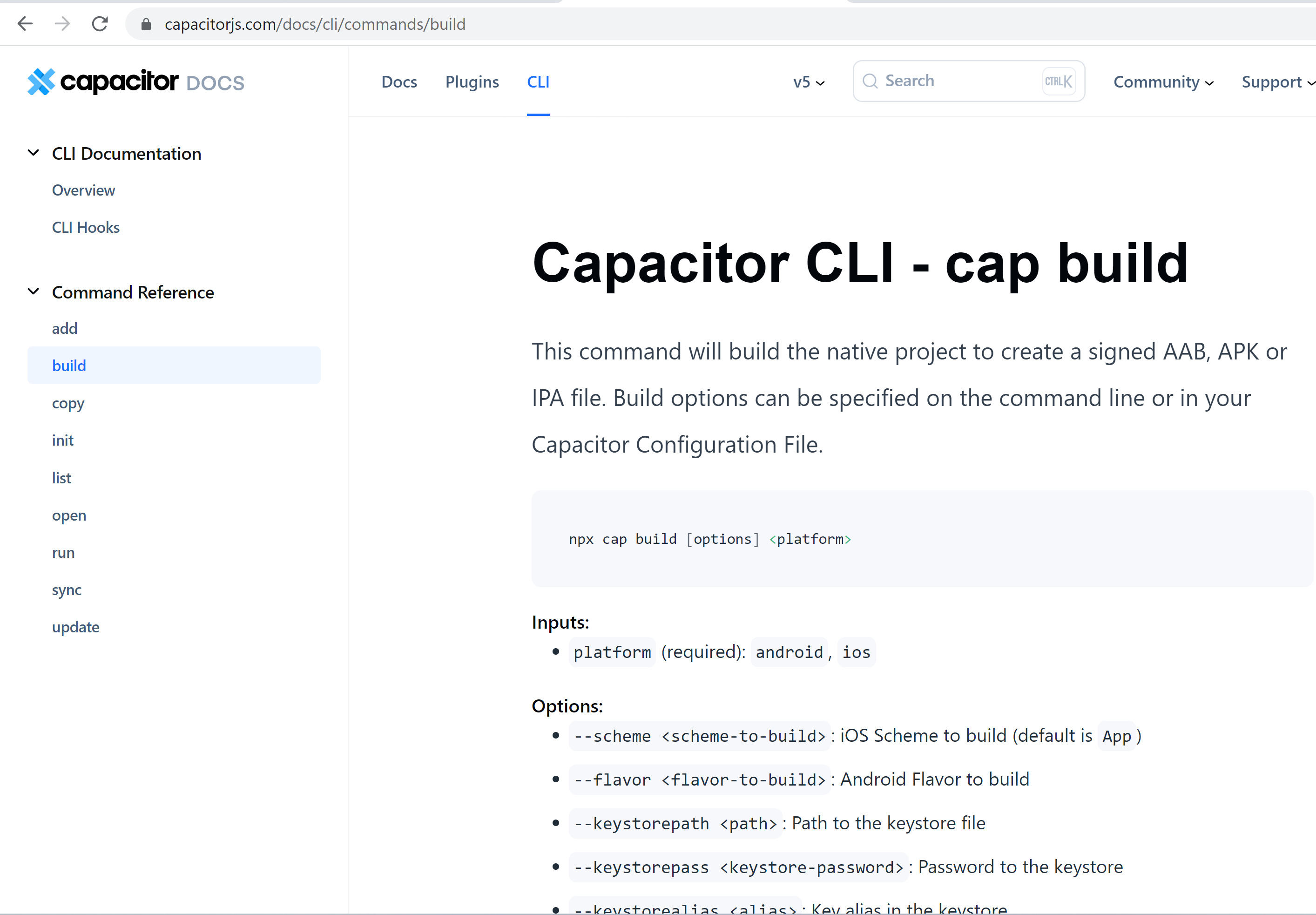
Task: Click the padlock site security icon
Action: click(x=146, y=23)
